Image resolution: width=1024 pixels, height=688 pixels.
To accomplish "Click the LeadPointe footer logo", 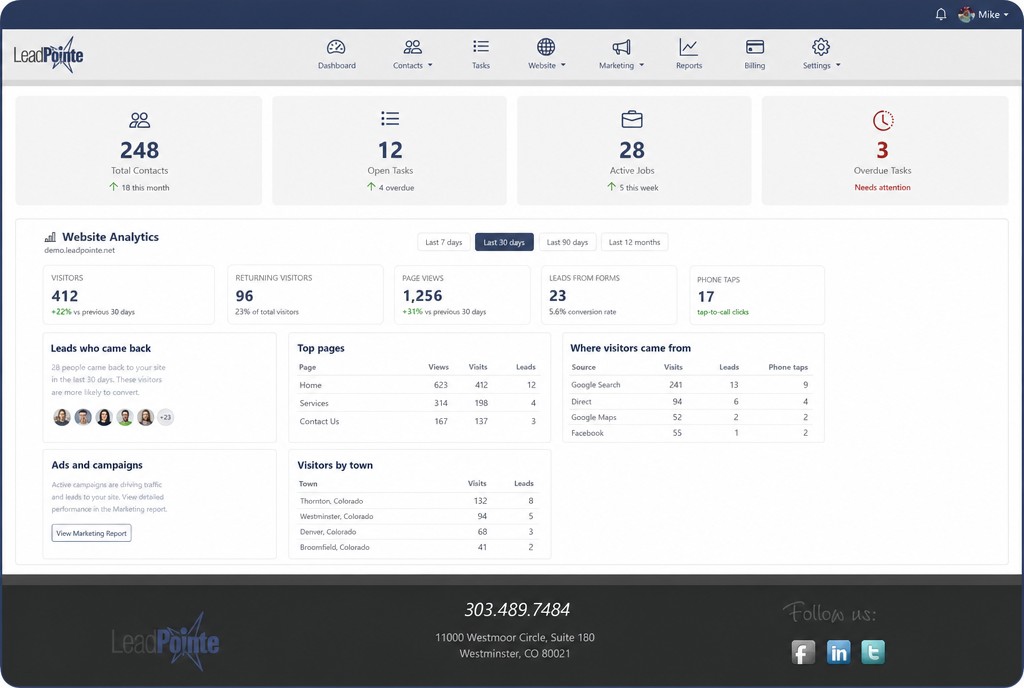I will 165,642.
